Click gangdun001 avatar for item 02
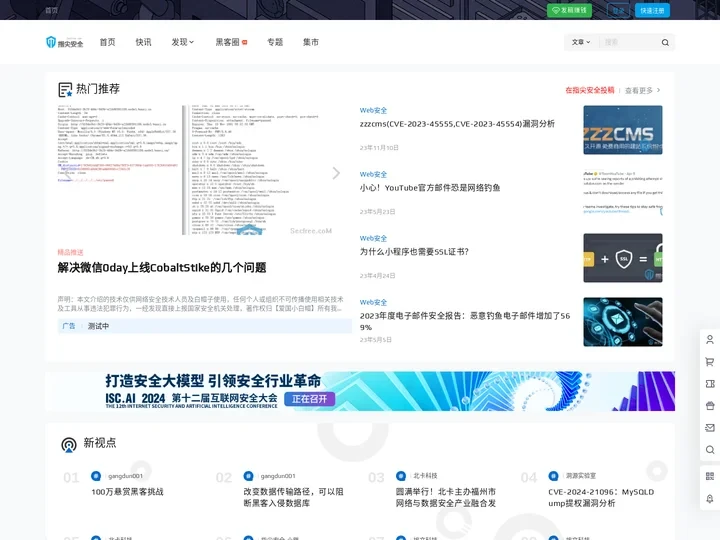This screenshot has height=540, width=720. (x=248, y=476)
